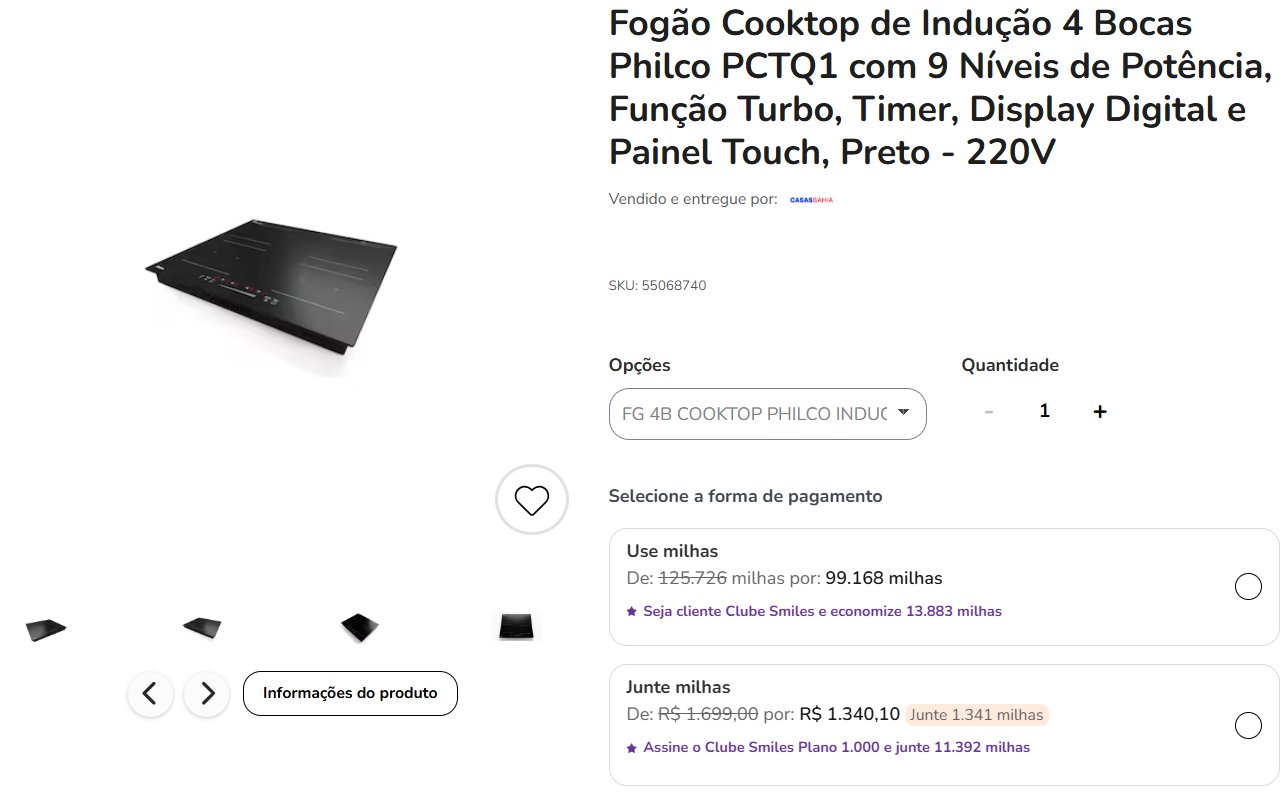Screen dimensions: 1286x792
Task: Click the quantity value field
Action: click(x=1045, y=411)
